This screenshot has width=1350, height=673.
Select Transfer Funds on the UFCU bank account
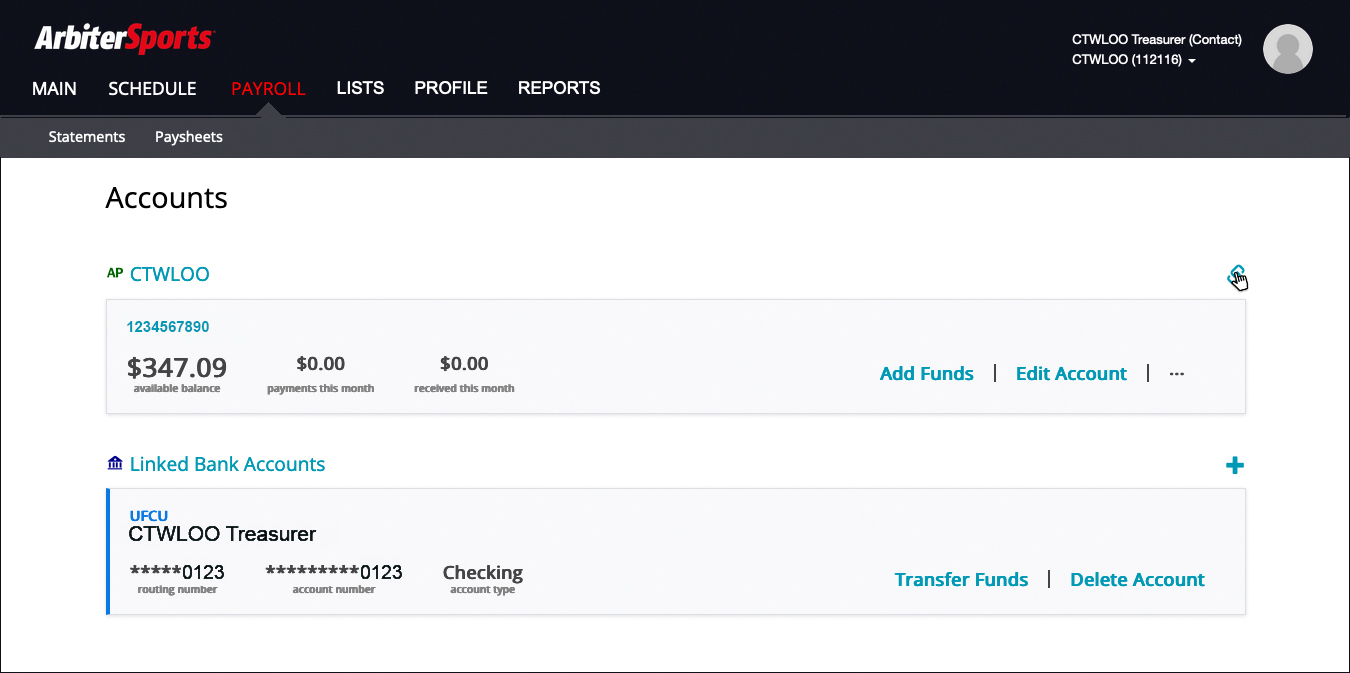click(961, 579)
